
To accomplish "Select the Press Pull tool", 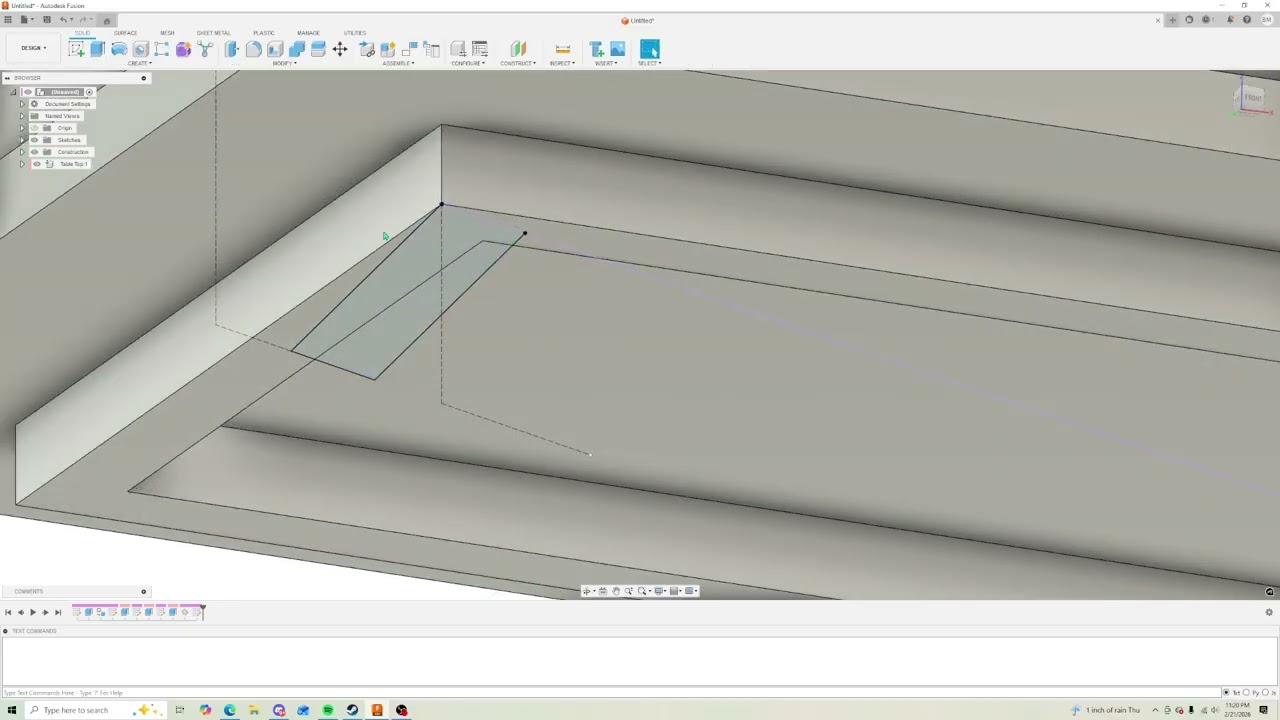I will pyautogui.click(x=232, y=49).
